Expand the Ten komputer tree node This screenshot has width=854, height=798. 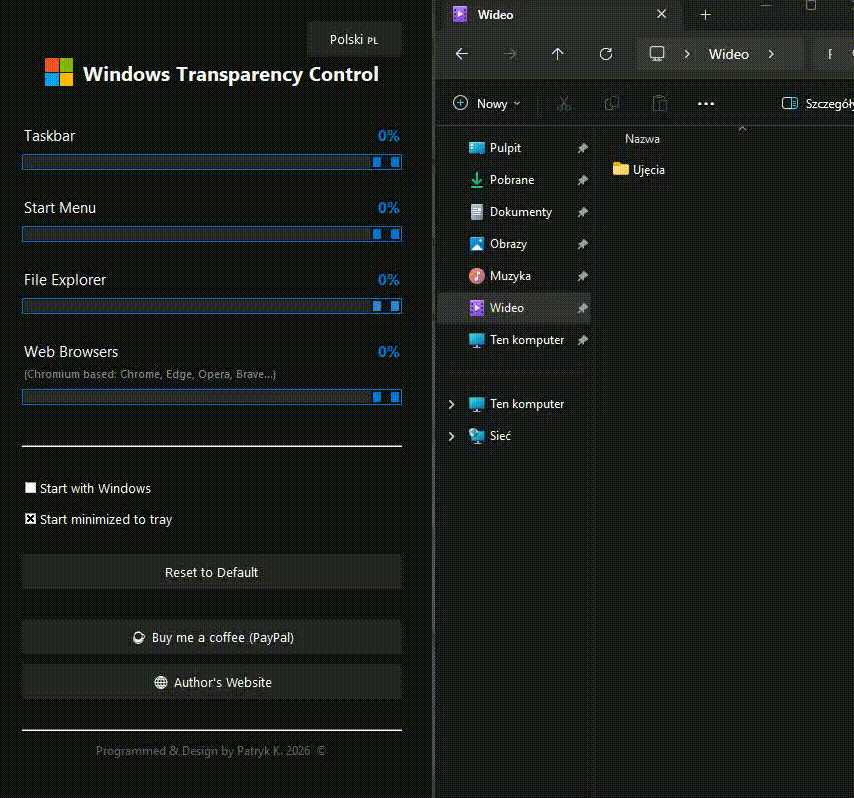[451, 403]
